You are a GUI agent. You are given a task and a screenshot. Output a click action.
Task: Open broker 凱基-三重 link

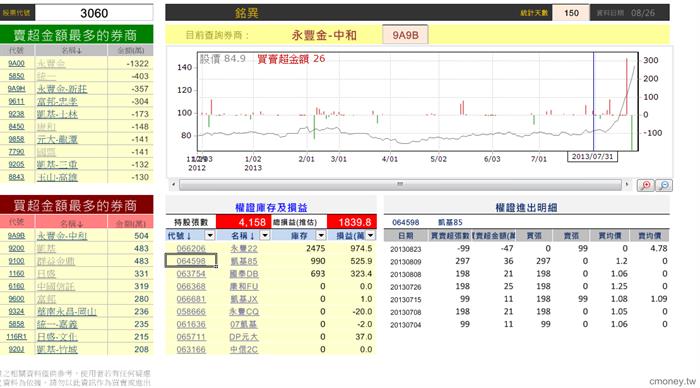pyautogui.click(x=57, y=164)
